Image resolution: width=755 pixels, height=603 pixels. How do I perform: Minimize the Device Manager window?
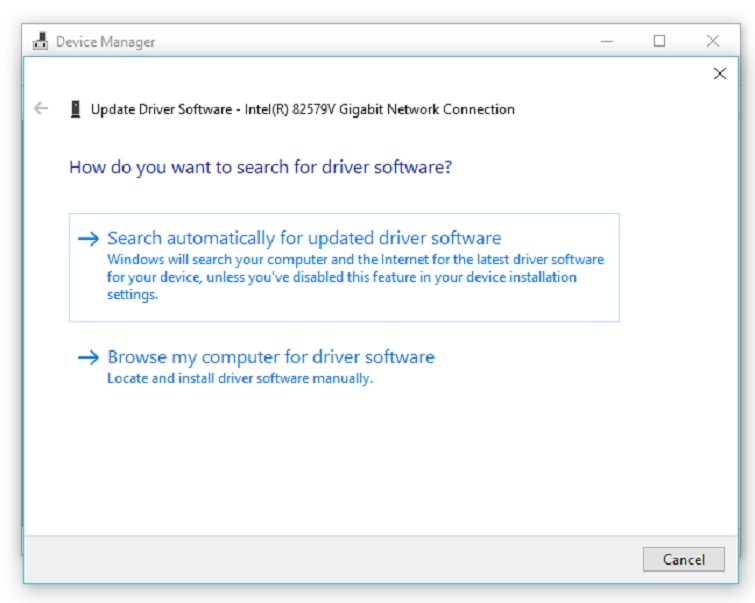pos(607,41)
